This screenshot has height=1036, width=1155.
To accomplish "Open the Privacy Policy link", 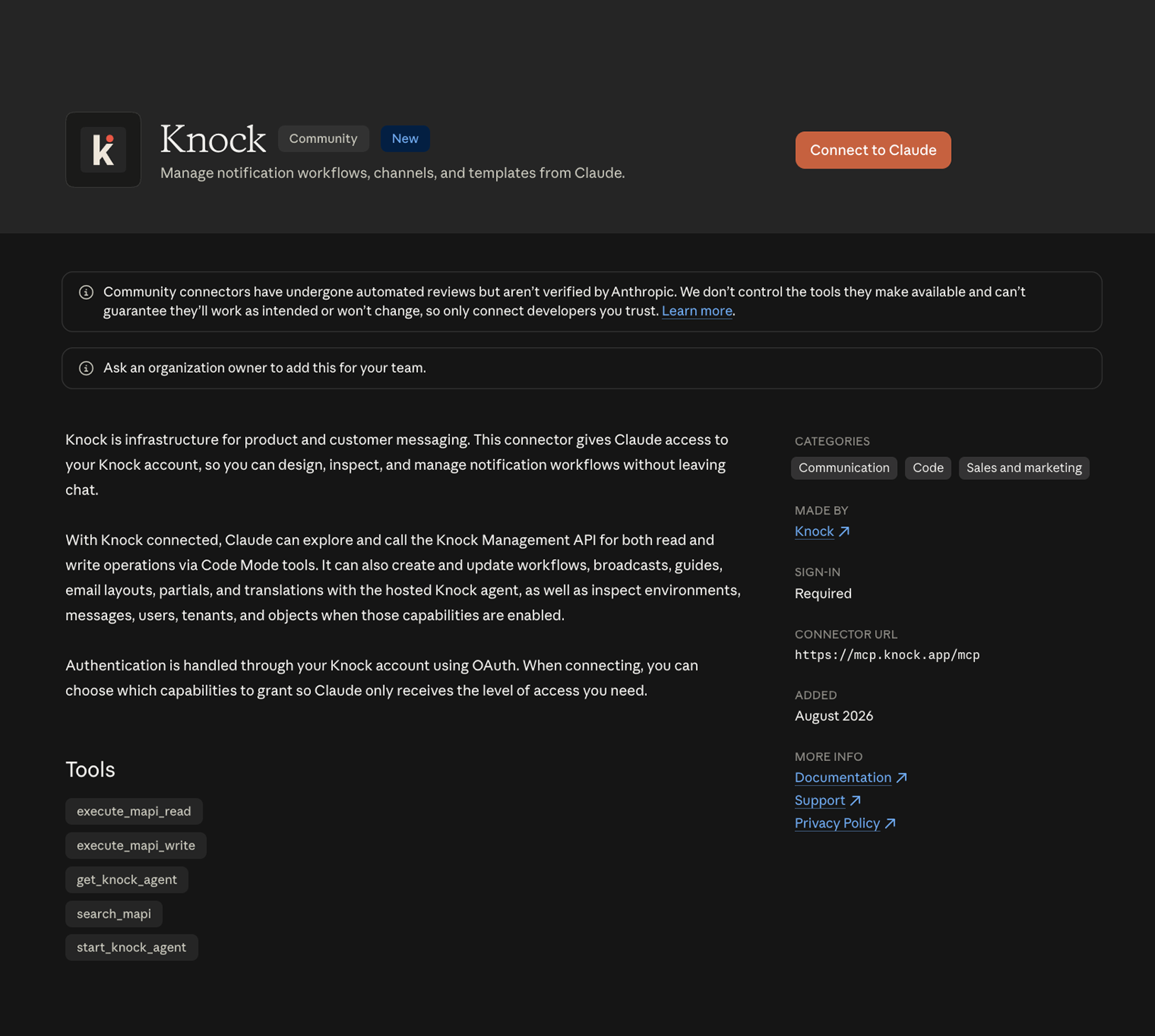I will tap(837, 823).
